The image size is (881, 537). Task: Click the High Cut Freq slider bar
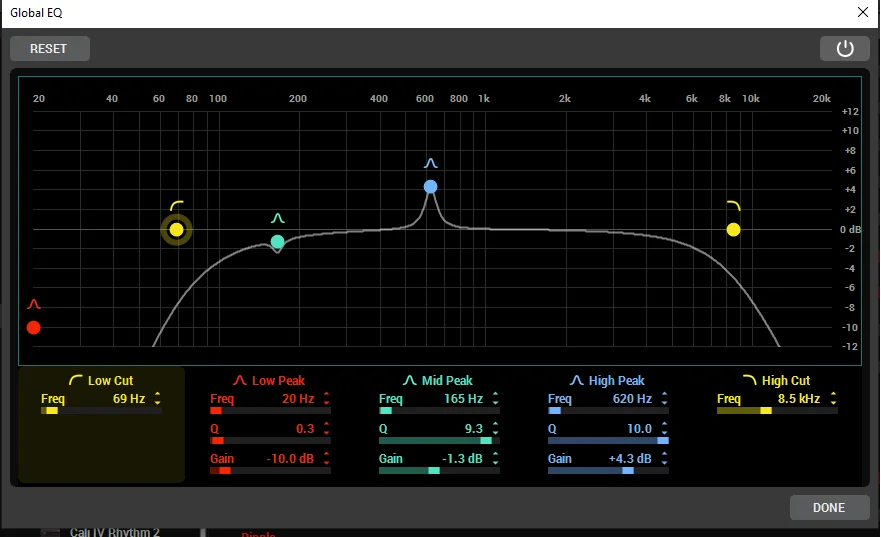tap(777, 411)
